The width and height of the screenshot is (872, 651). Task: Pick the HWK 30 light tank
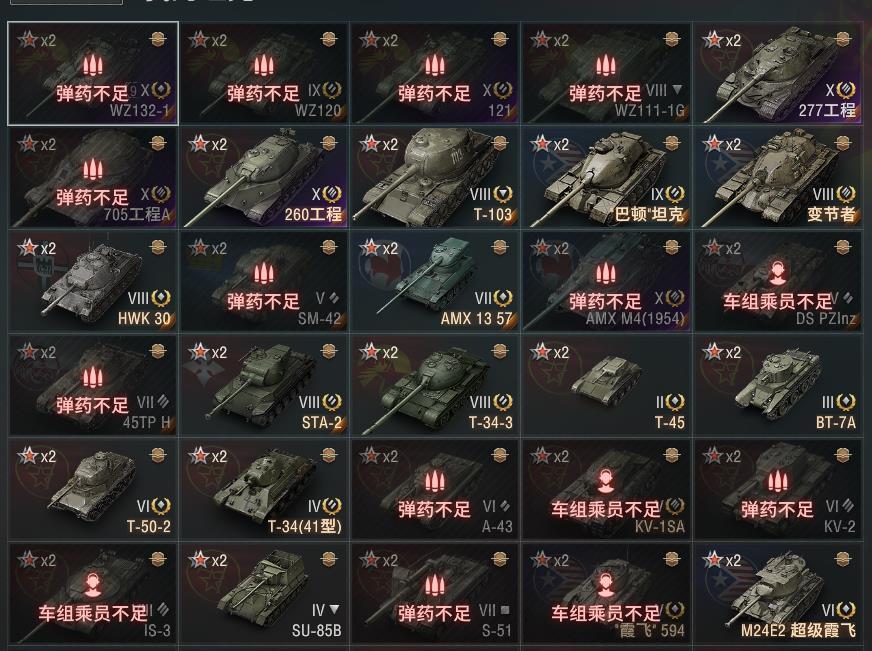tap(93, 281)
